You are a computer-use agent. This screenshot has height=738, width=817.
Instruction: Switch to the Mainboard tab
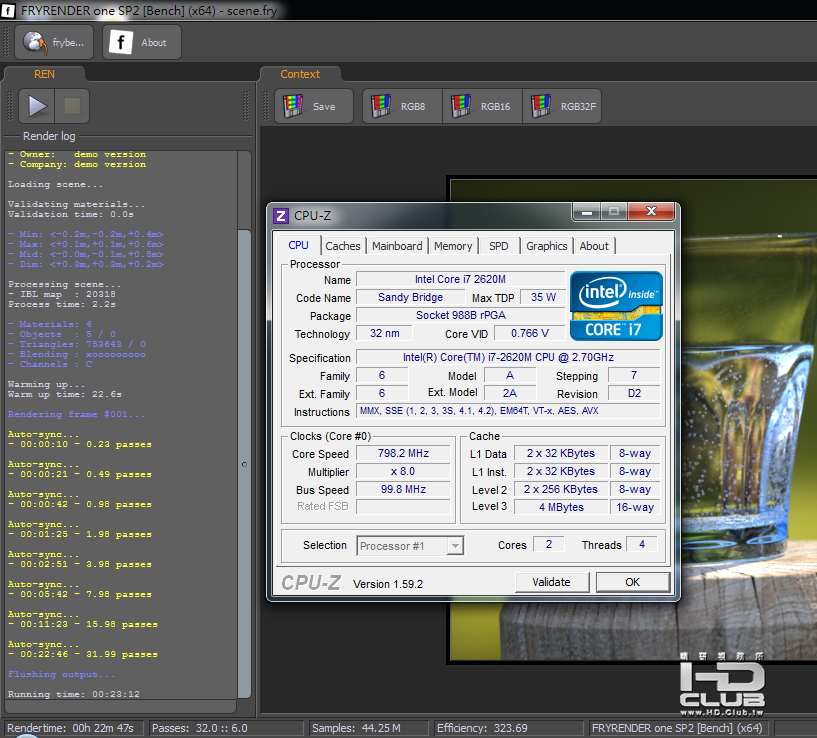click(397, 246)
